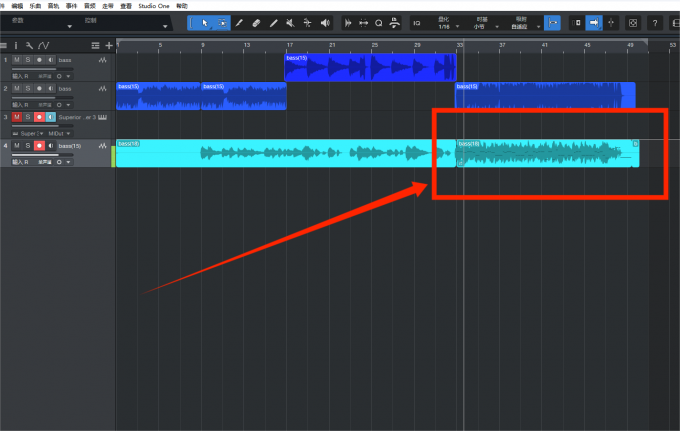
Task: Expand the control dropdown arrow
Action: (x=165, y=27)
